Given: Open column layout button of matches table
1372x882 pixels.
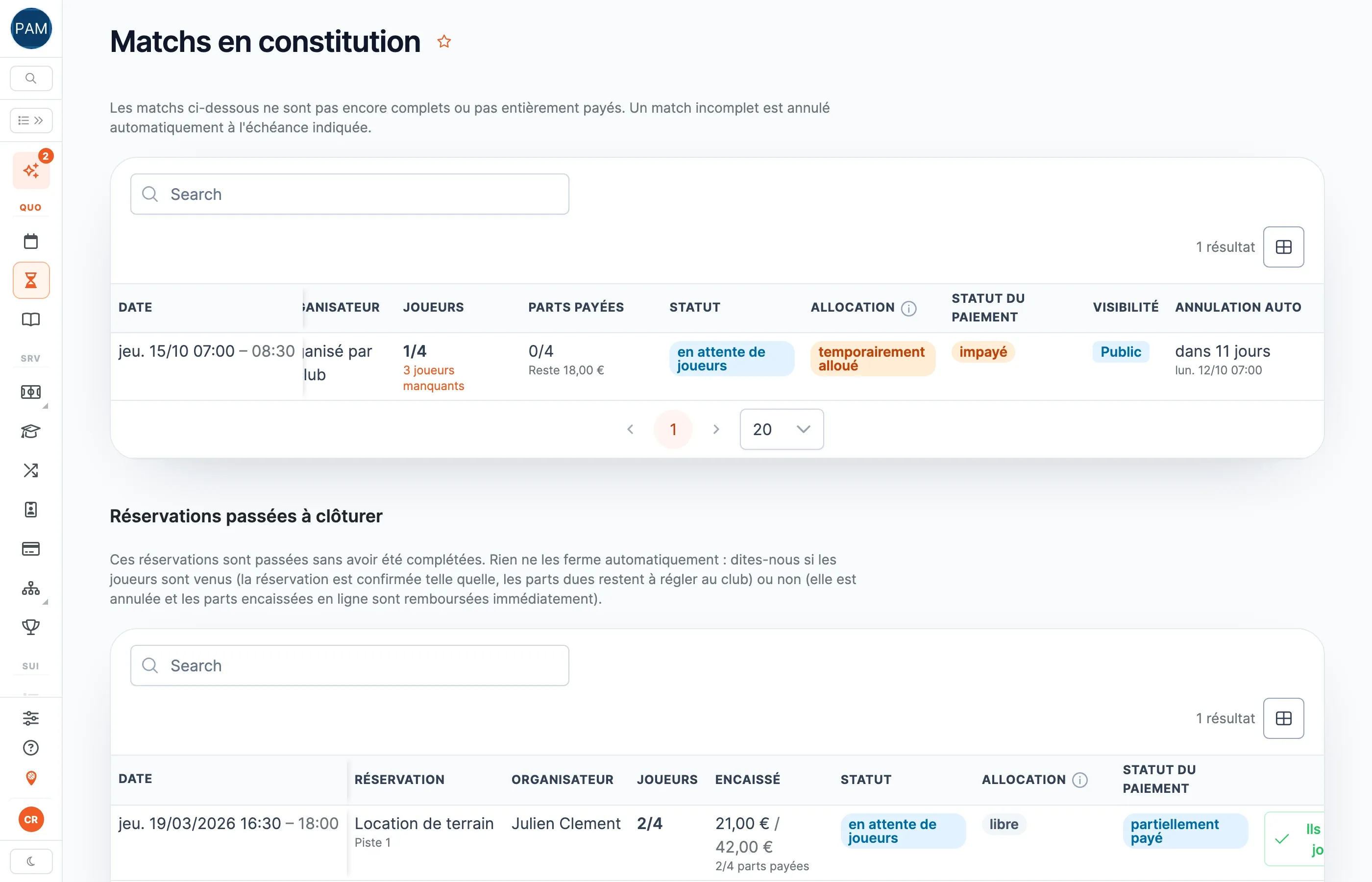Looking at the screenshot, I should 1283,247.
